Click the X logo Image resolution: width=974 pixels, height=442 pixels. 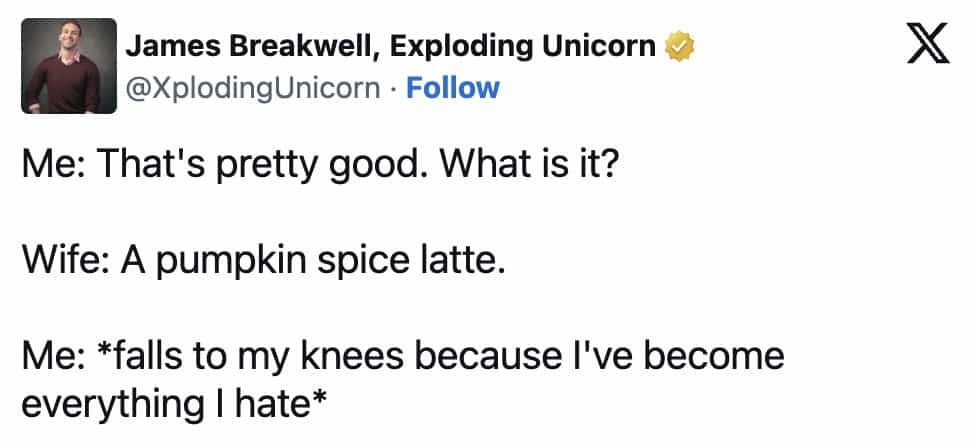[x=926, y=45]
